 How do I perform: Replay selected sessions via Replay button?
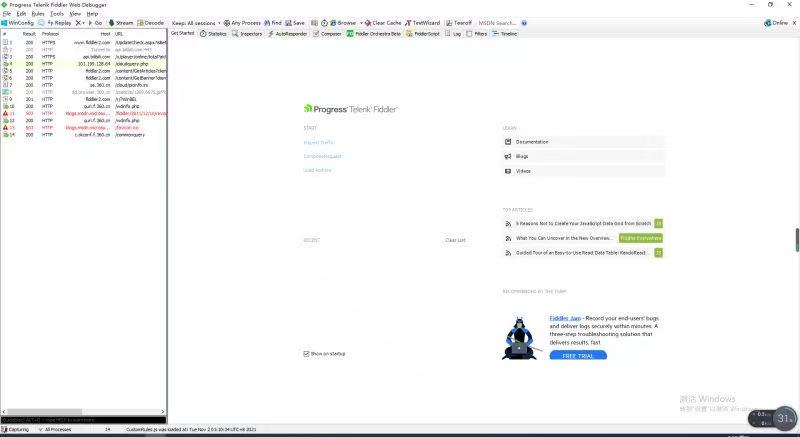pos(60,23)
